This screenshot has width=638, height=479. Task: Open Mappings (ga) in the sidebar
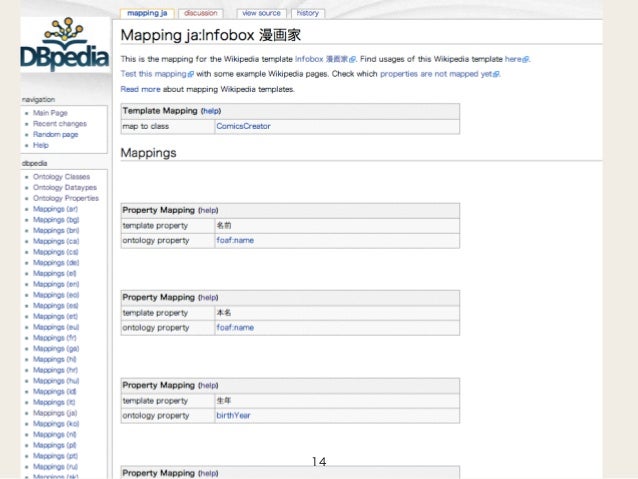56,348
